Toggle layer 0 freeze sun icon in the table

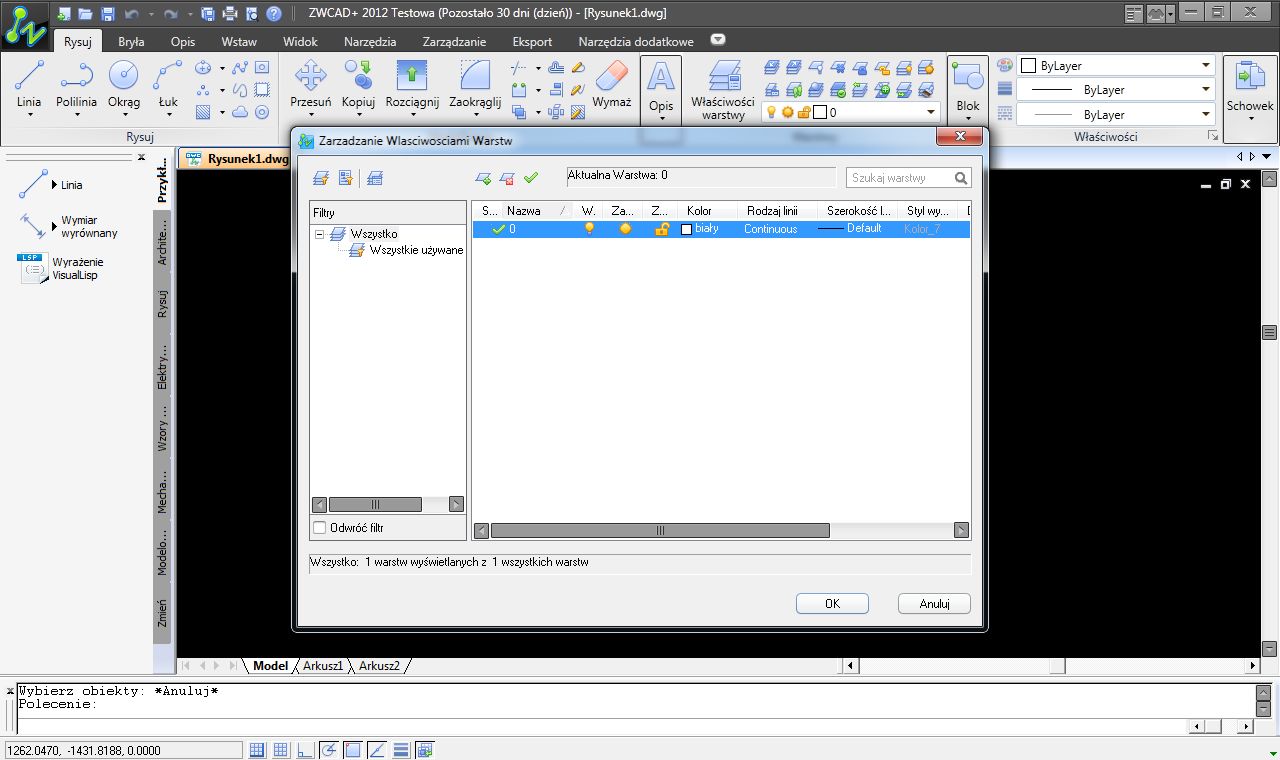coord(626,229)
